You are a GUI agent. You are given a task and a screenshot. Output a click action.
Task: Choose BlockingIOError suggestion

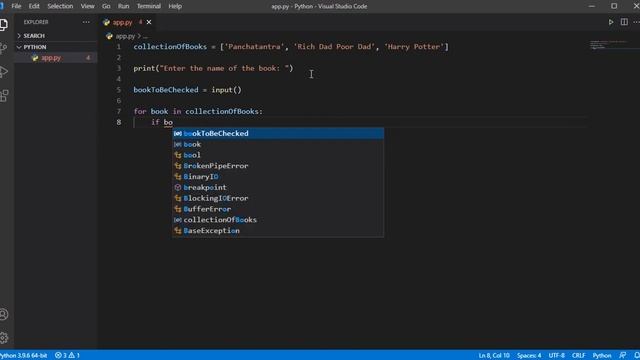pos(278,198)
